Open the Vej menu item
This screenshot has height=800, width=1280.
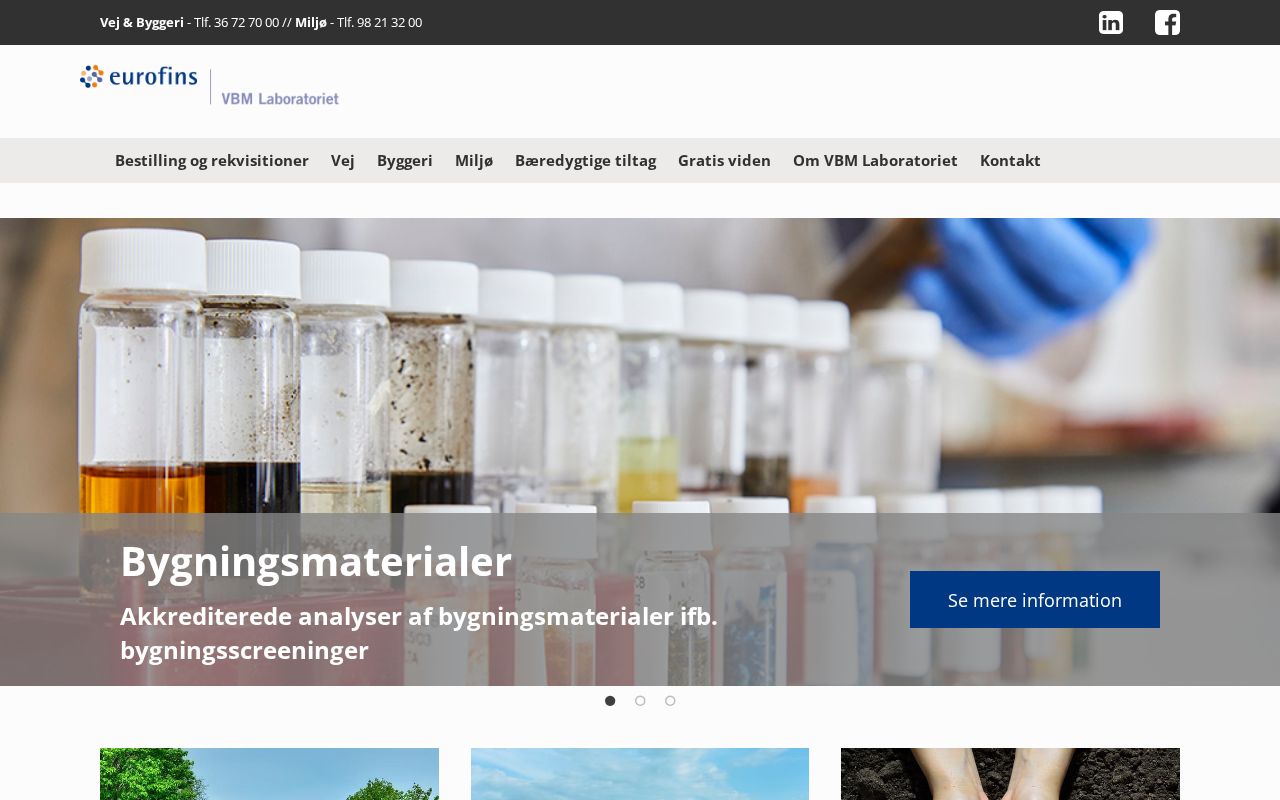point(343,160)
